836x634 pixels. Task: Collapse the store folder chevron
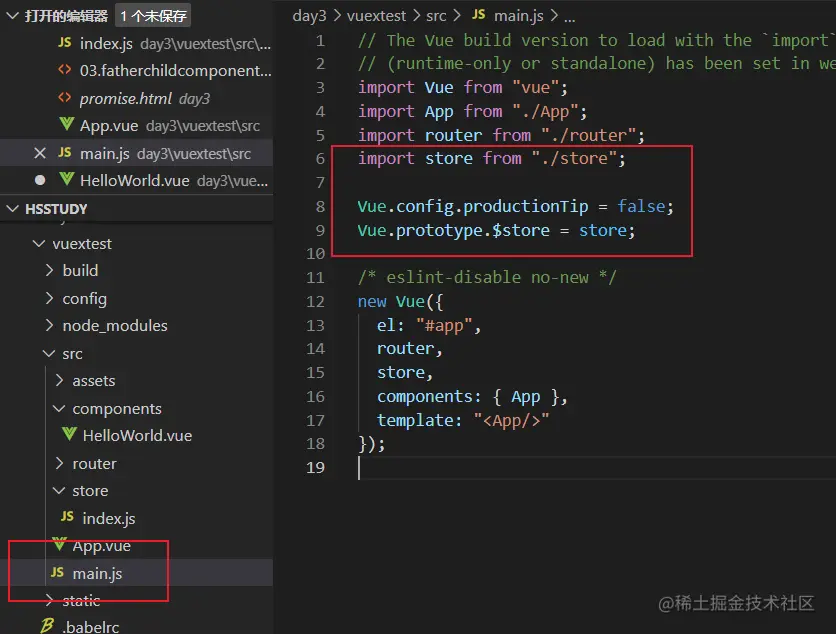click(59, 491)
